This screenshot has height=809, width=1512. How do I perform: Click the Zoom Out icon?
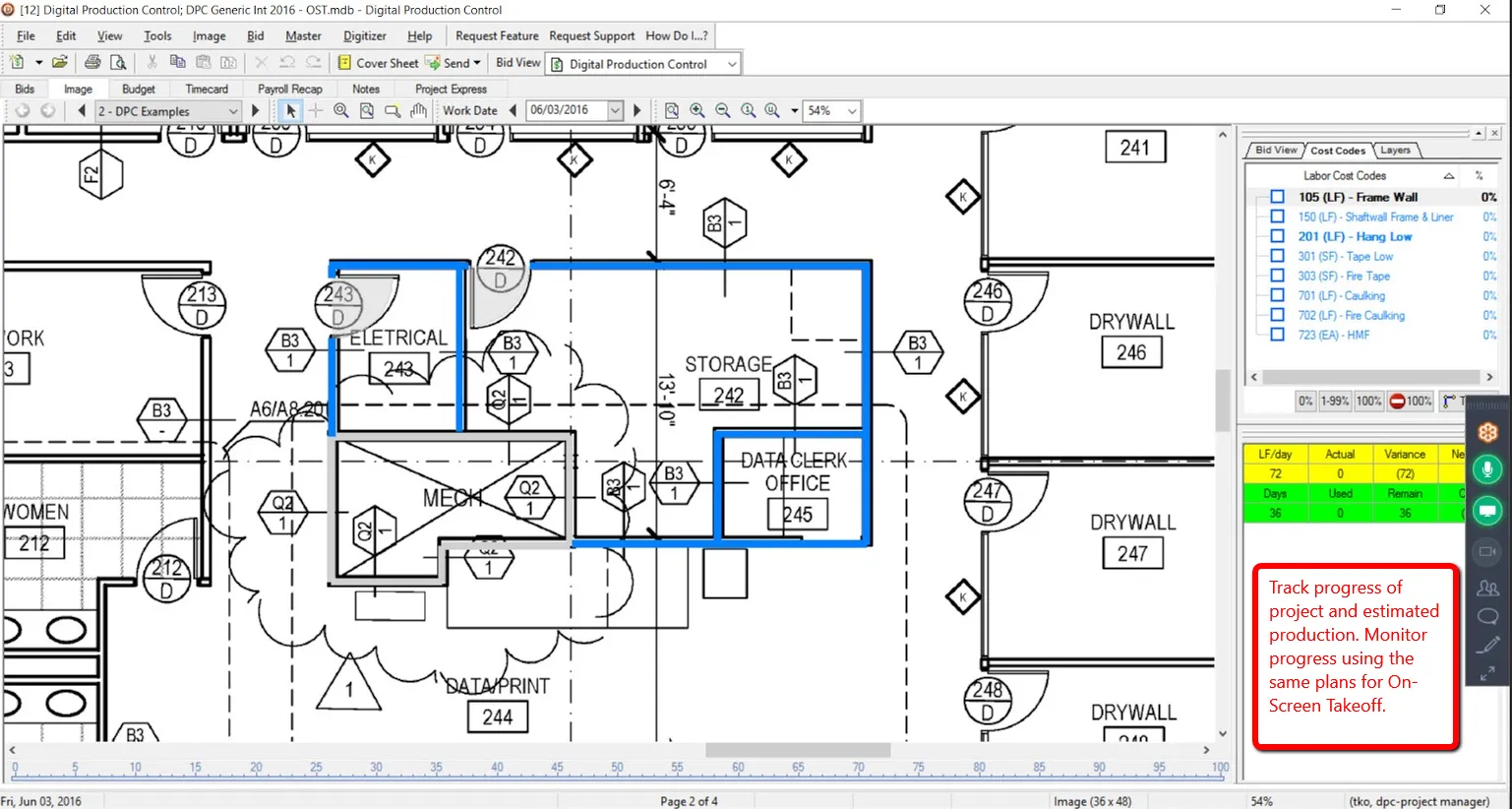(x=723, y=110)
